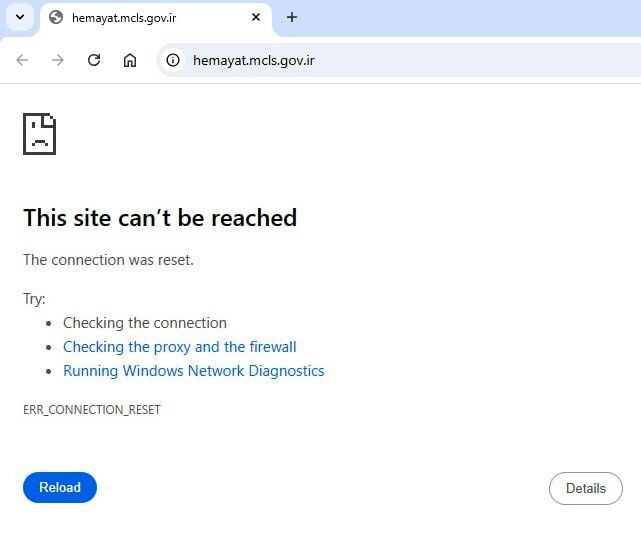View site information icon in address bar
Image resolution: width=641 pixels, height=533 pixels.
point(173,60)
